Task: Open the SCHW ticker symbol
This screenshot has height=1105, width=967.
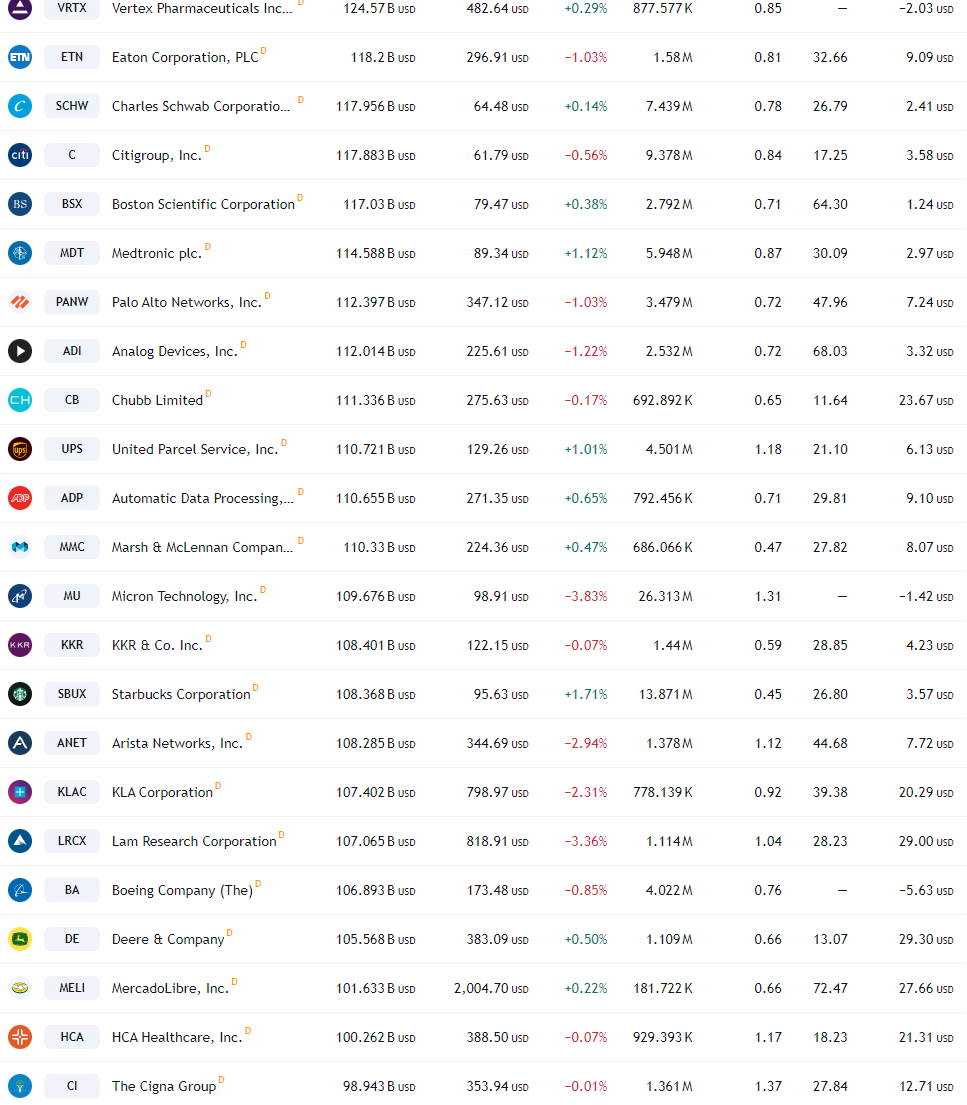Action: click(72, 106)
